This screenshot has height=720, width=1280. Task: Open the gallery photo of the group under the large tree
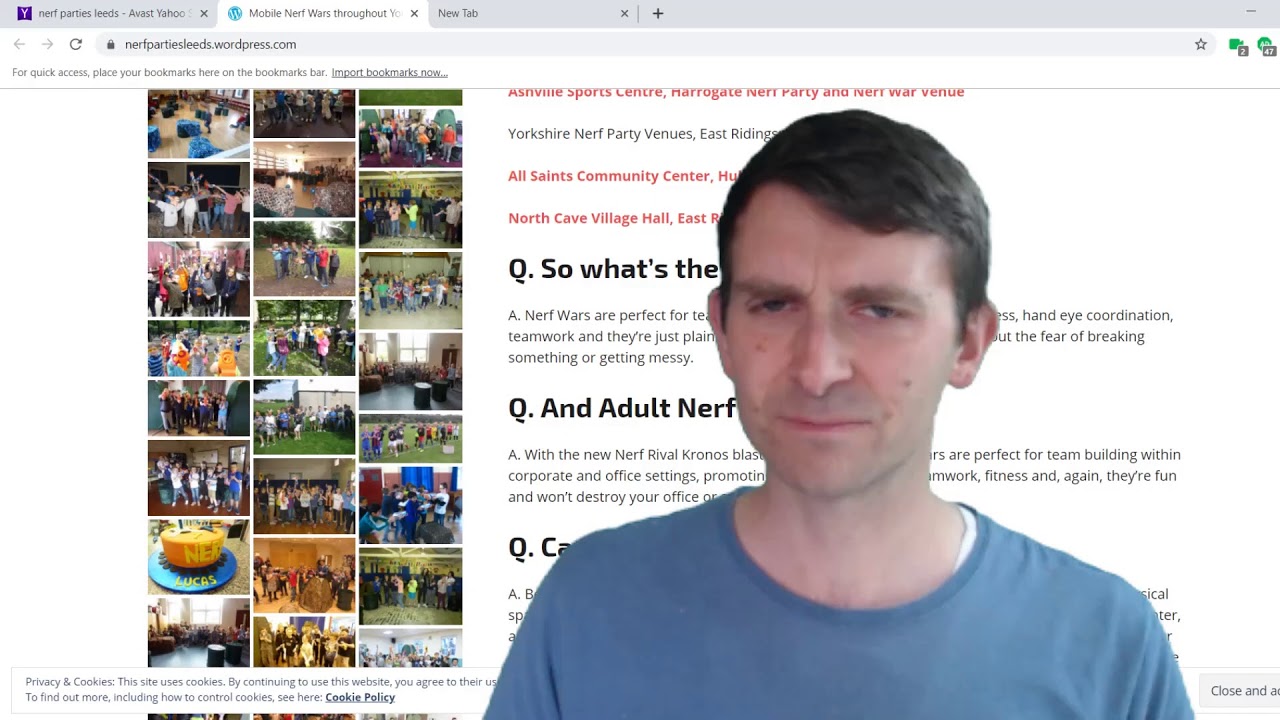tap(304, 338)
